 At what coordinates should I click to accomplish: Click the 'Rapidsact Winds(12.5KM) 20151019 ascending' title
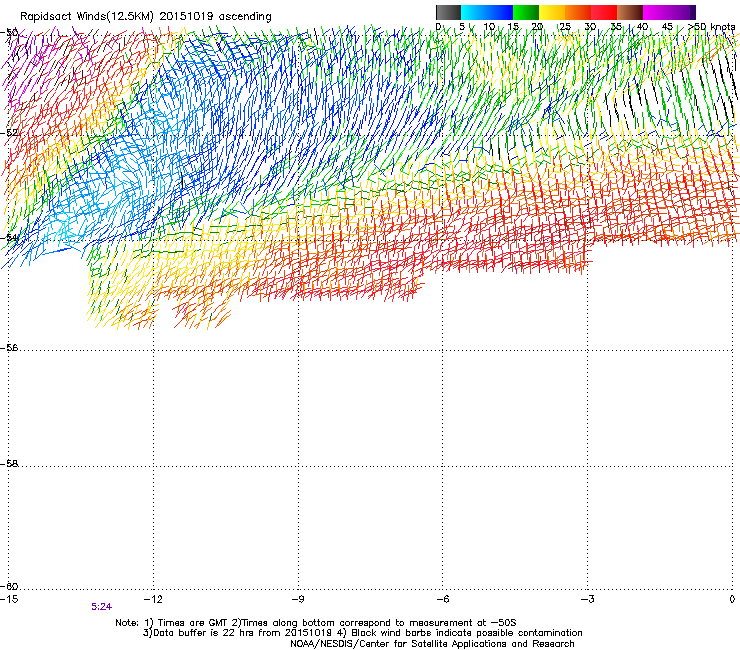tap(146, 17)
